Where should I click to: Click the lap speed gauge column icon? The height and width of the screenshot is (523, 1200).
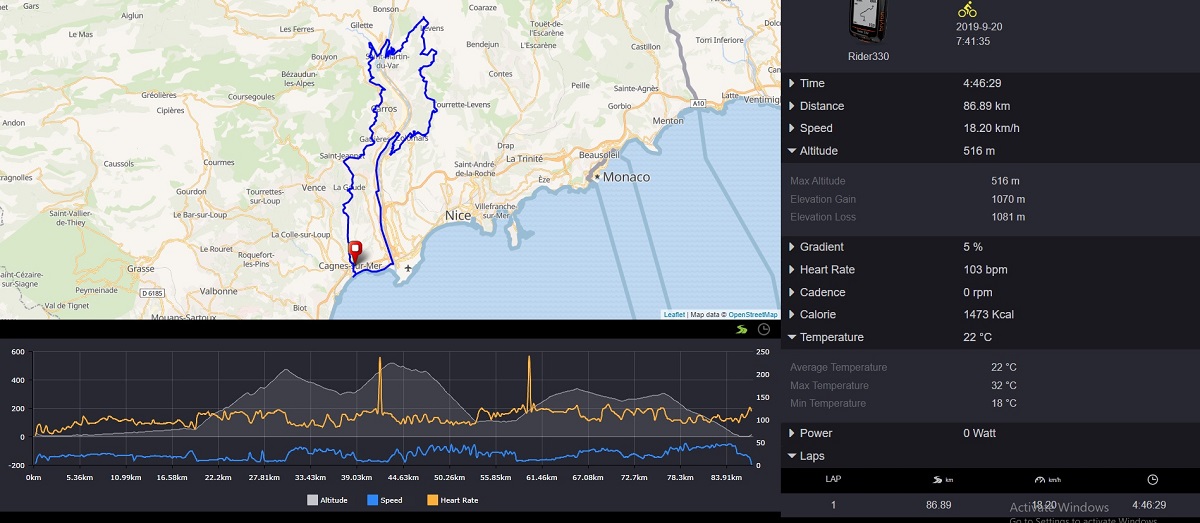coord(1047,479)
